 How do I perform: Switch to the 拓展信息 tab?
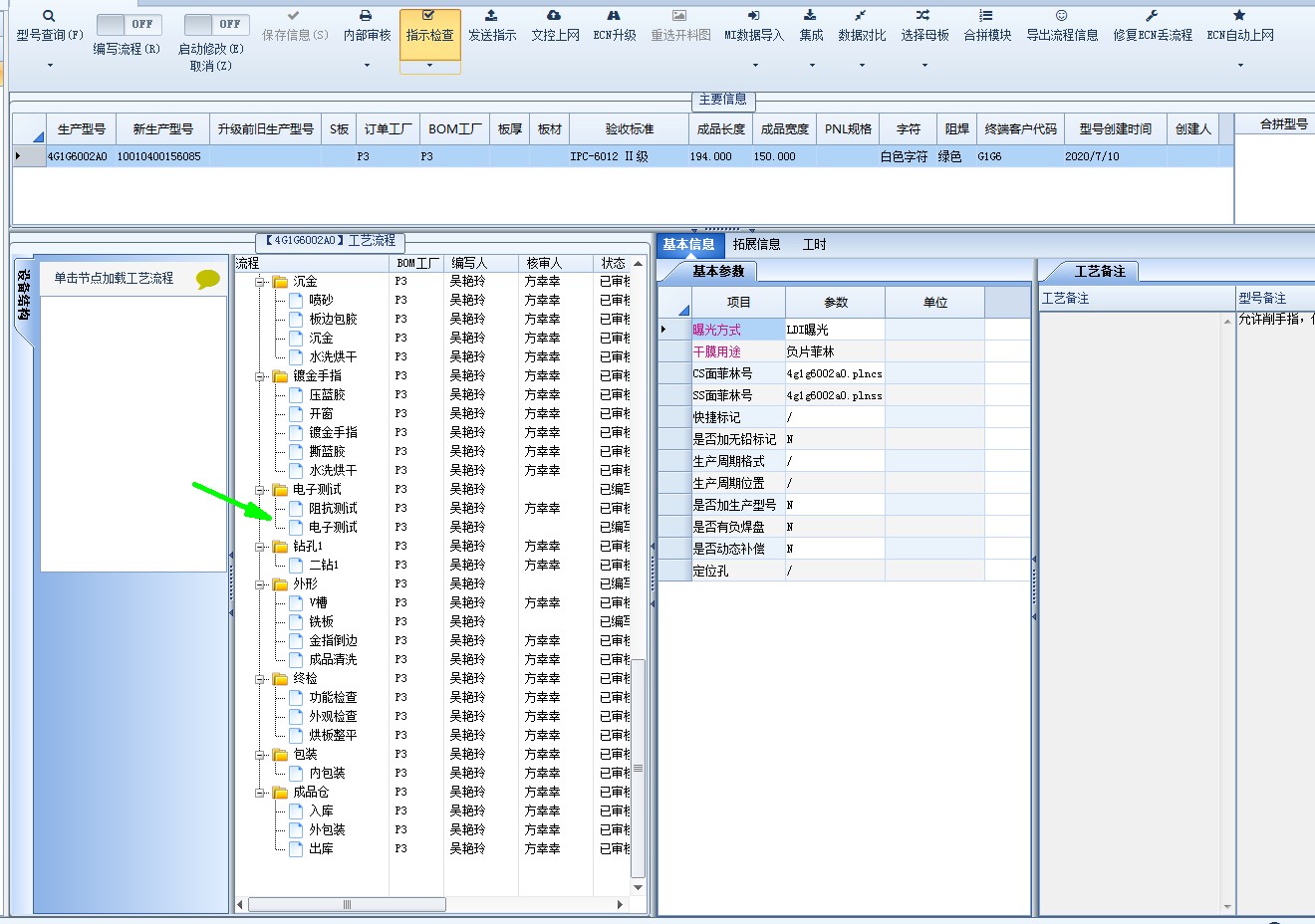[x=756, y=244]
